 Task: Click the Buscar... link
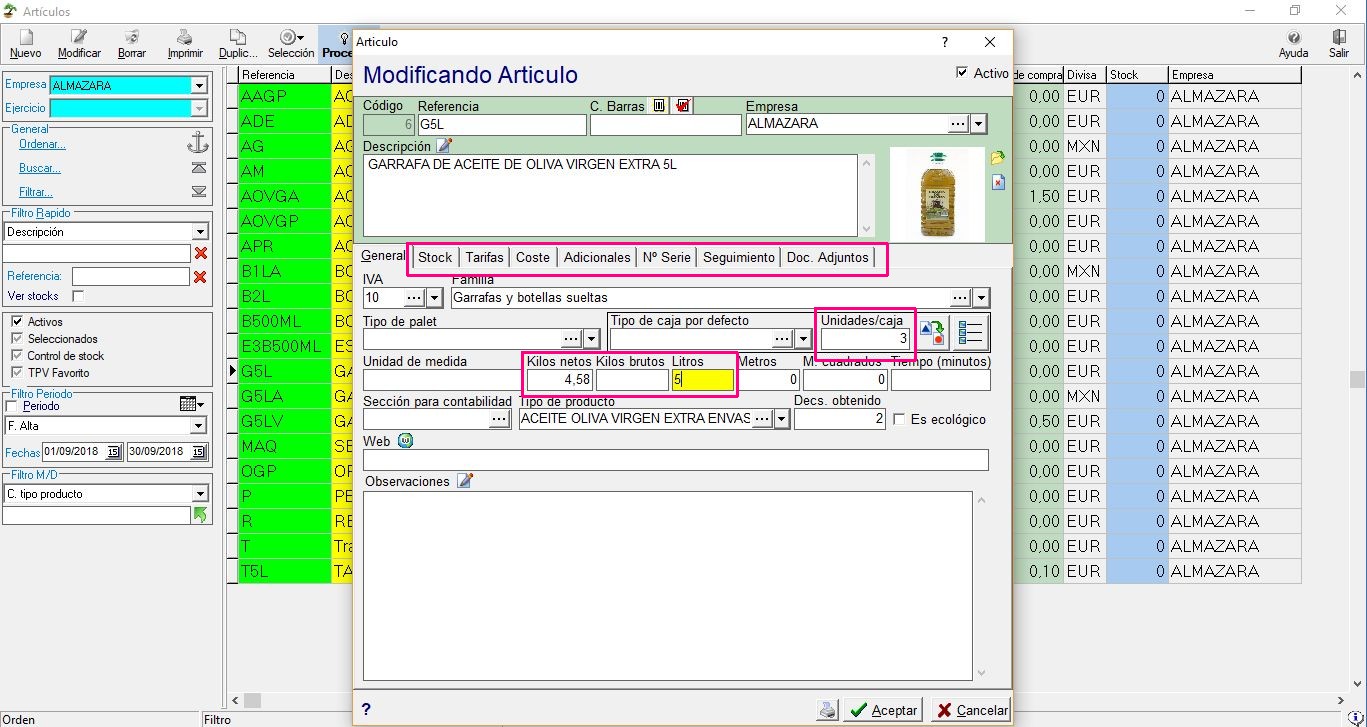tap(40, 168)
